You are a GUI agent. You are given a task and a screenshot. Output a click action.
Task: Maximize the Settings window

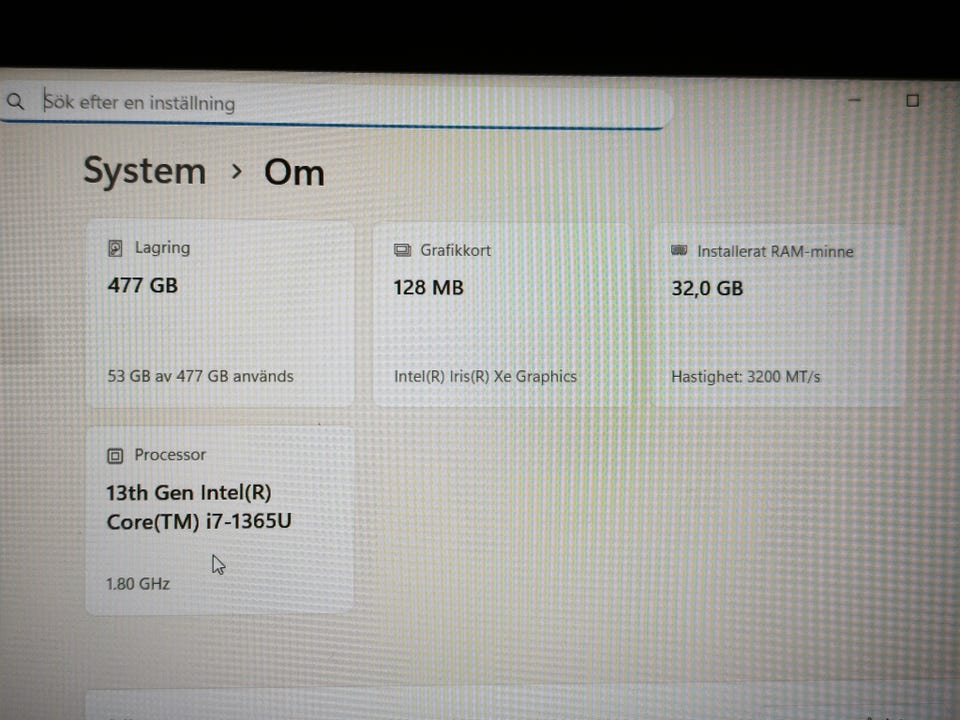[912, 100]
